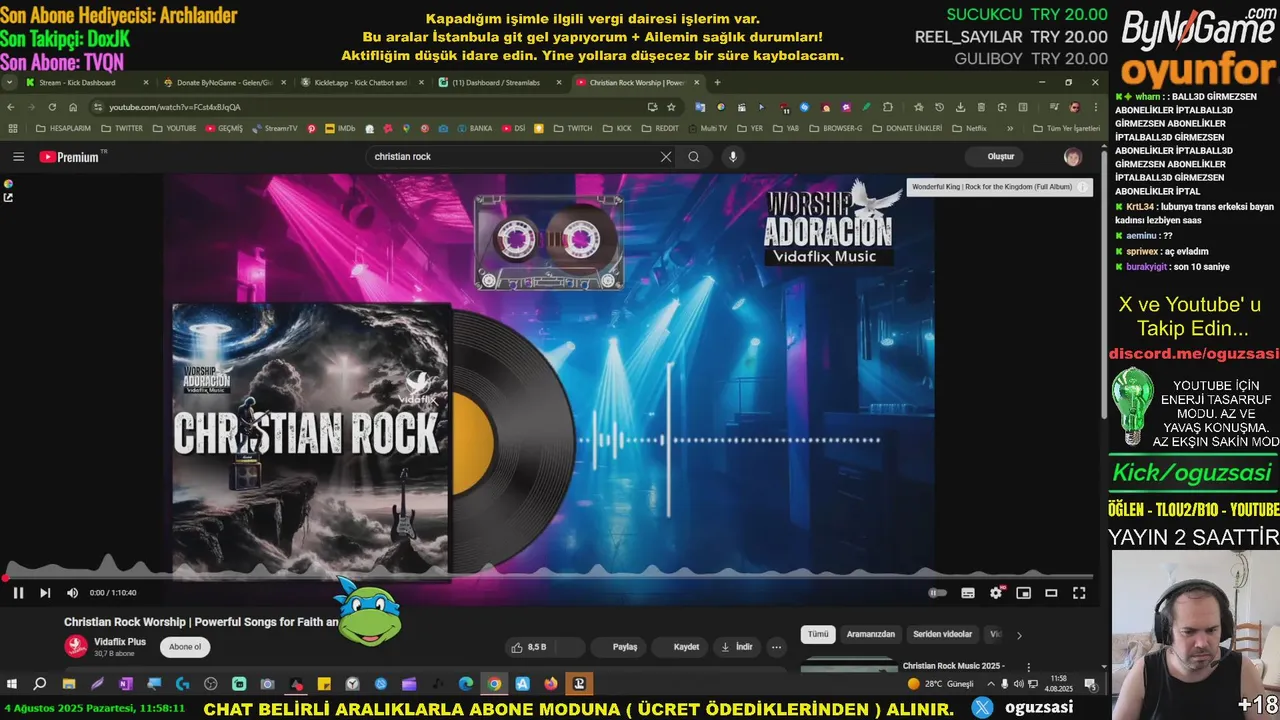Screen dimensions: 1280x720
Task: Reload the current page
Action: (52, 107)
